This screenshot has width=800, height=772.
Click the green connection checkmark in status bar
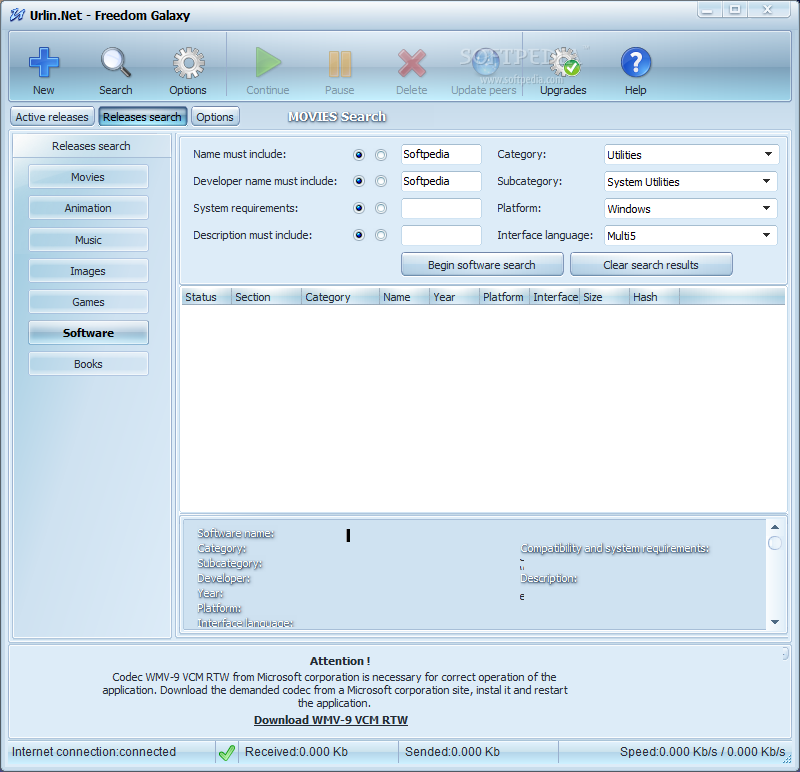227,752
